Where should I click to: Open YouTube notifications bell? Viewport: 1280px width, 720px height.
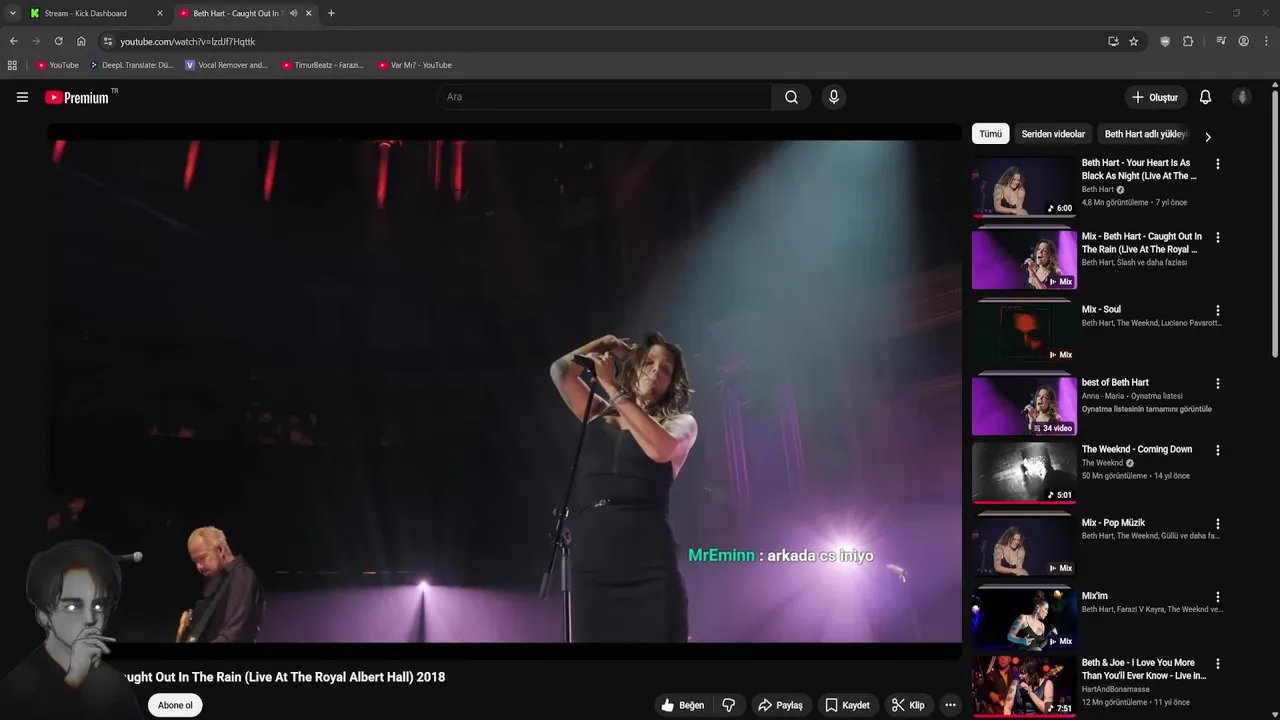click(1205, 97)
